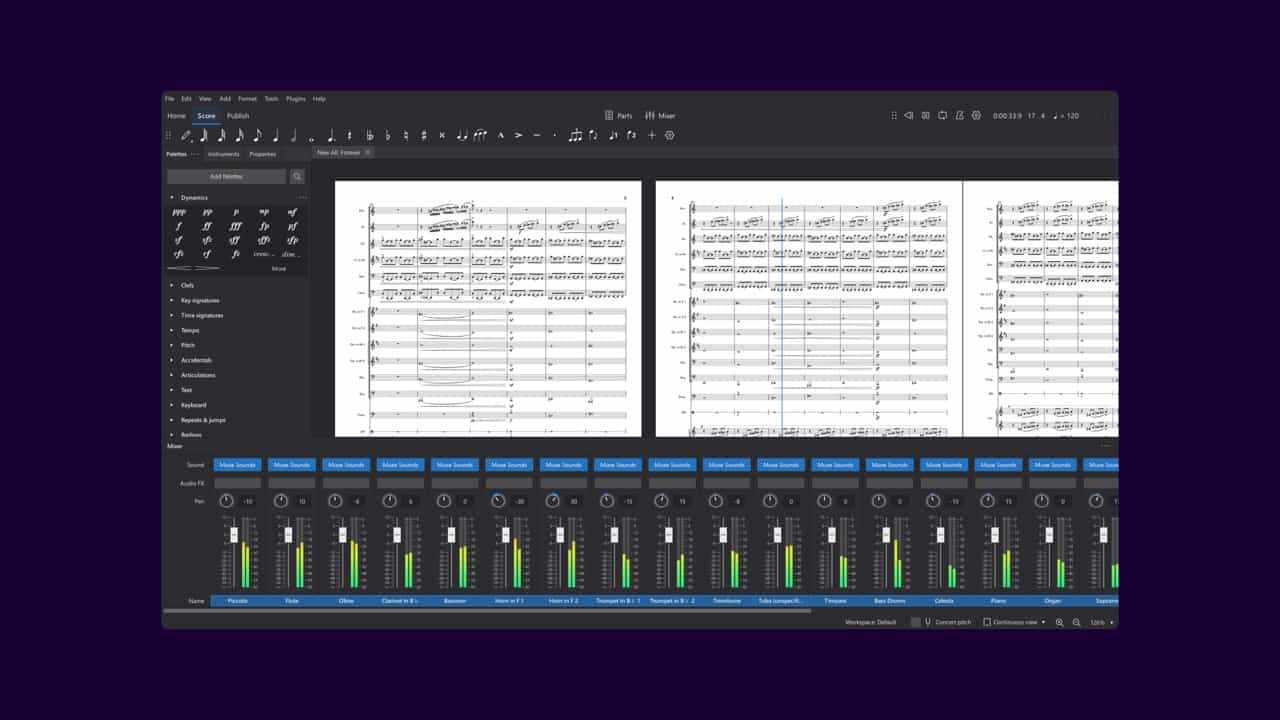Toggle the pencil note input mode

click(x=185, y=135)
